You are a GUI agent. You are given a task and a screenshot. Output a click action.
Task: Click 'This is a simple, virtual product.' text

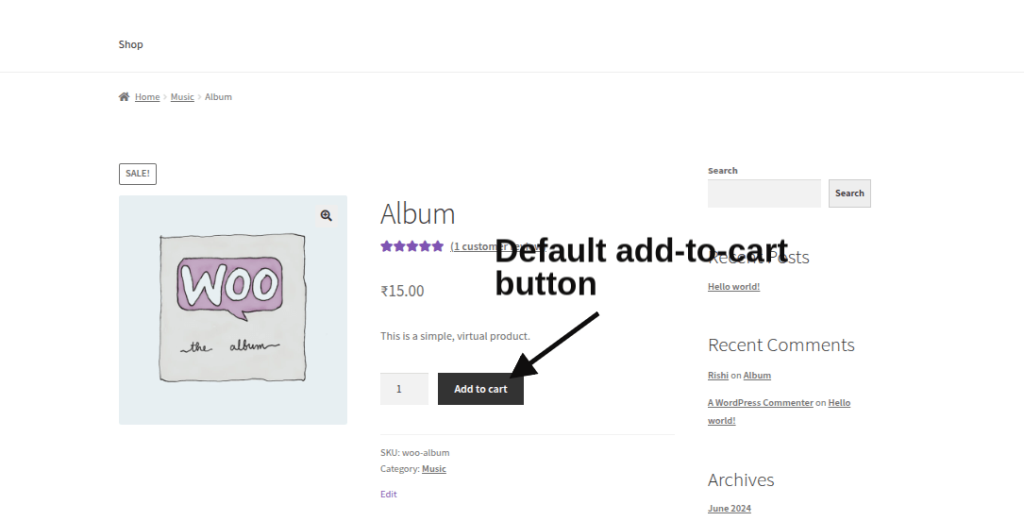pos(455,336)
